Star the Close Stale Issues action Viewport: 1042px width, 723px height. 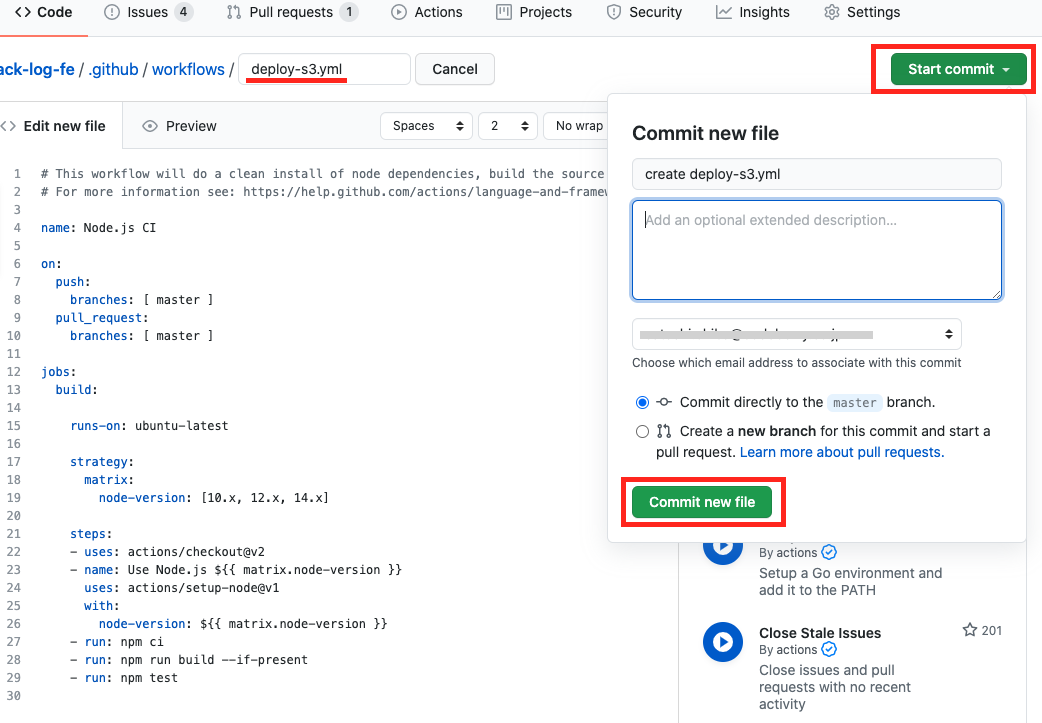970,630
